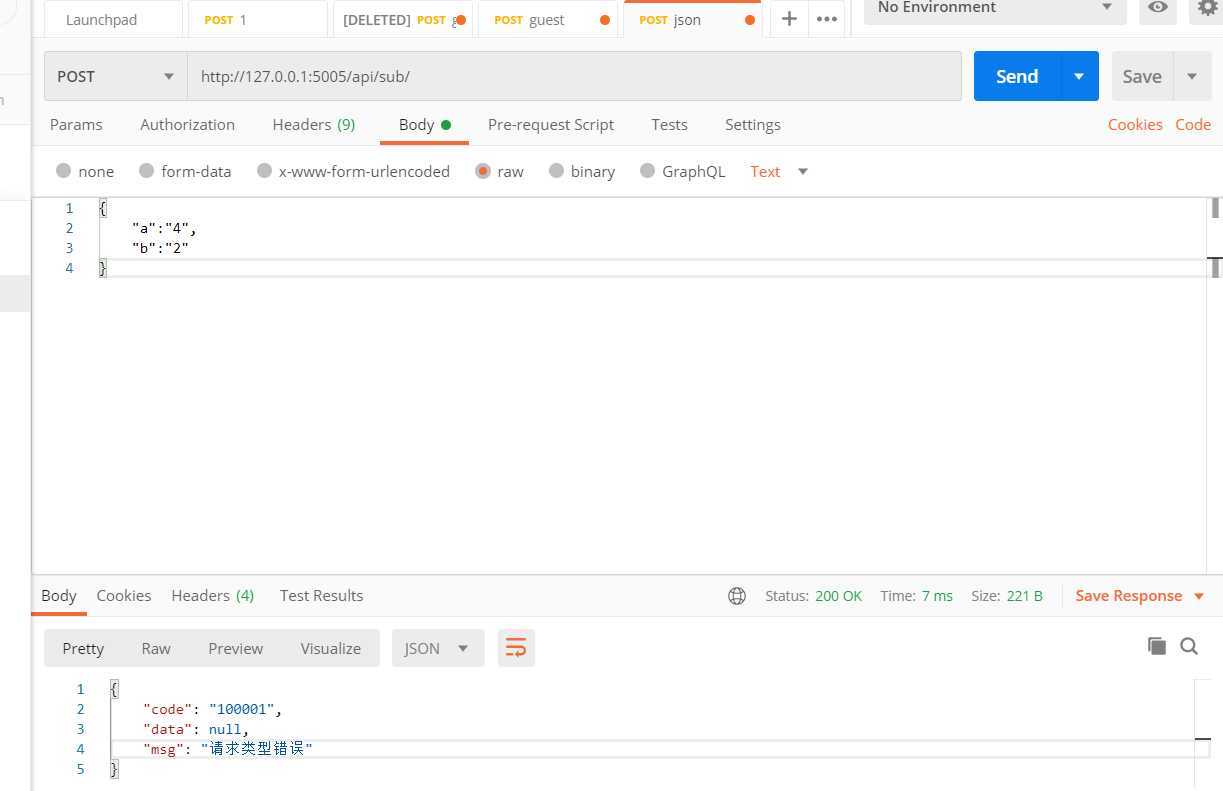The height and width of the screenshot is (791, 1223).
Task: Switch to the Launchpad tab
Action: point(113,19)
